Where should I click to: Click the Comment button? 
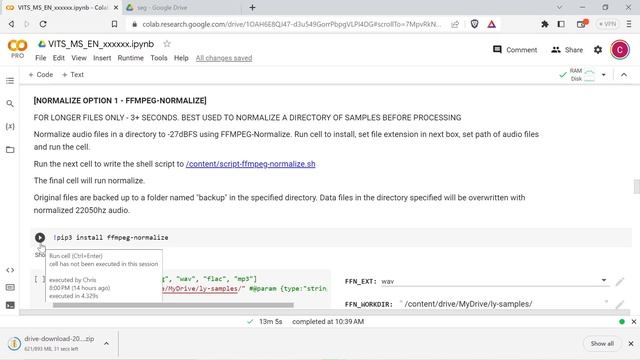pos(515,50)
